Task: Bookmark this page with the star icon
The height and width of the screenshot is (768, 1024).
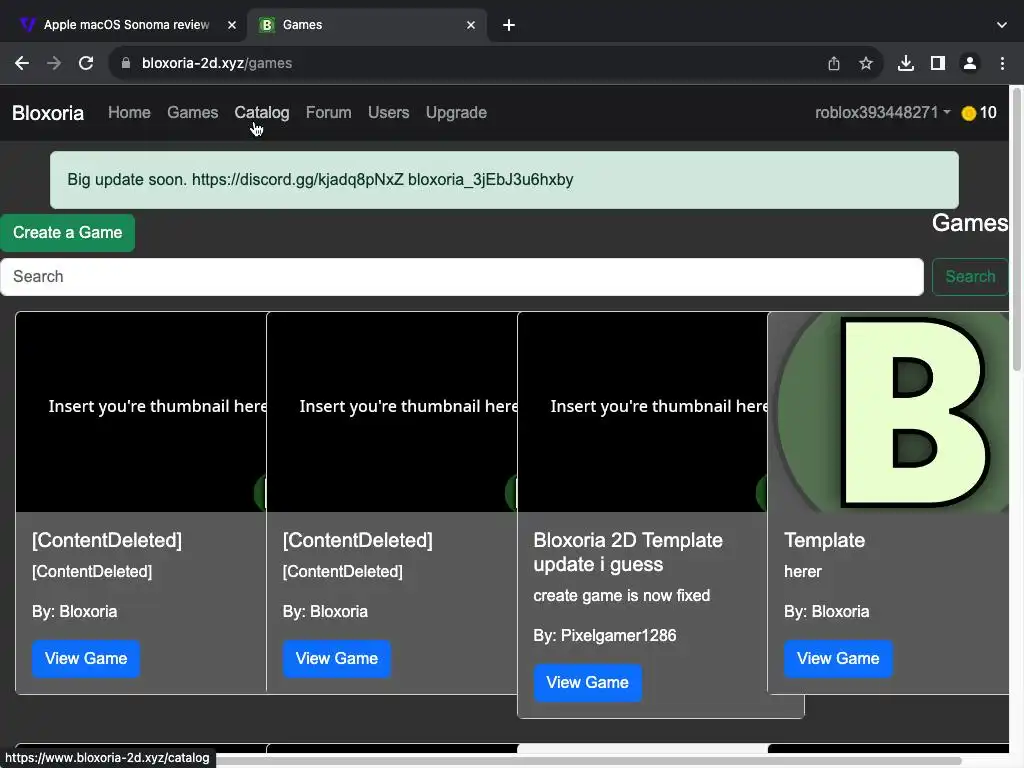Action: 865,63
